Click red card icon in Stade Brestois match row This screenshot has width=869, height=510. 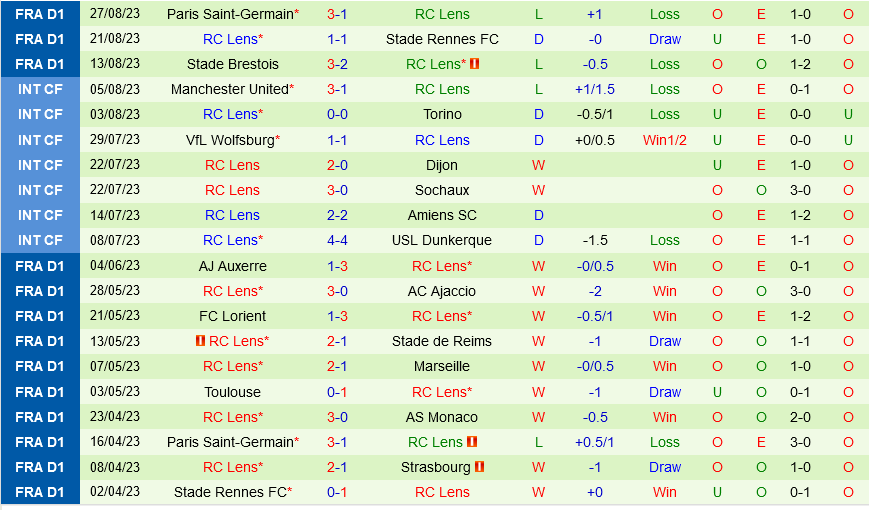click(x=475, y=64)
